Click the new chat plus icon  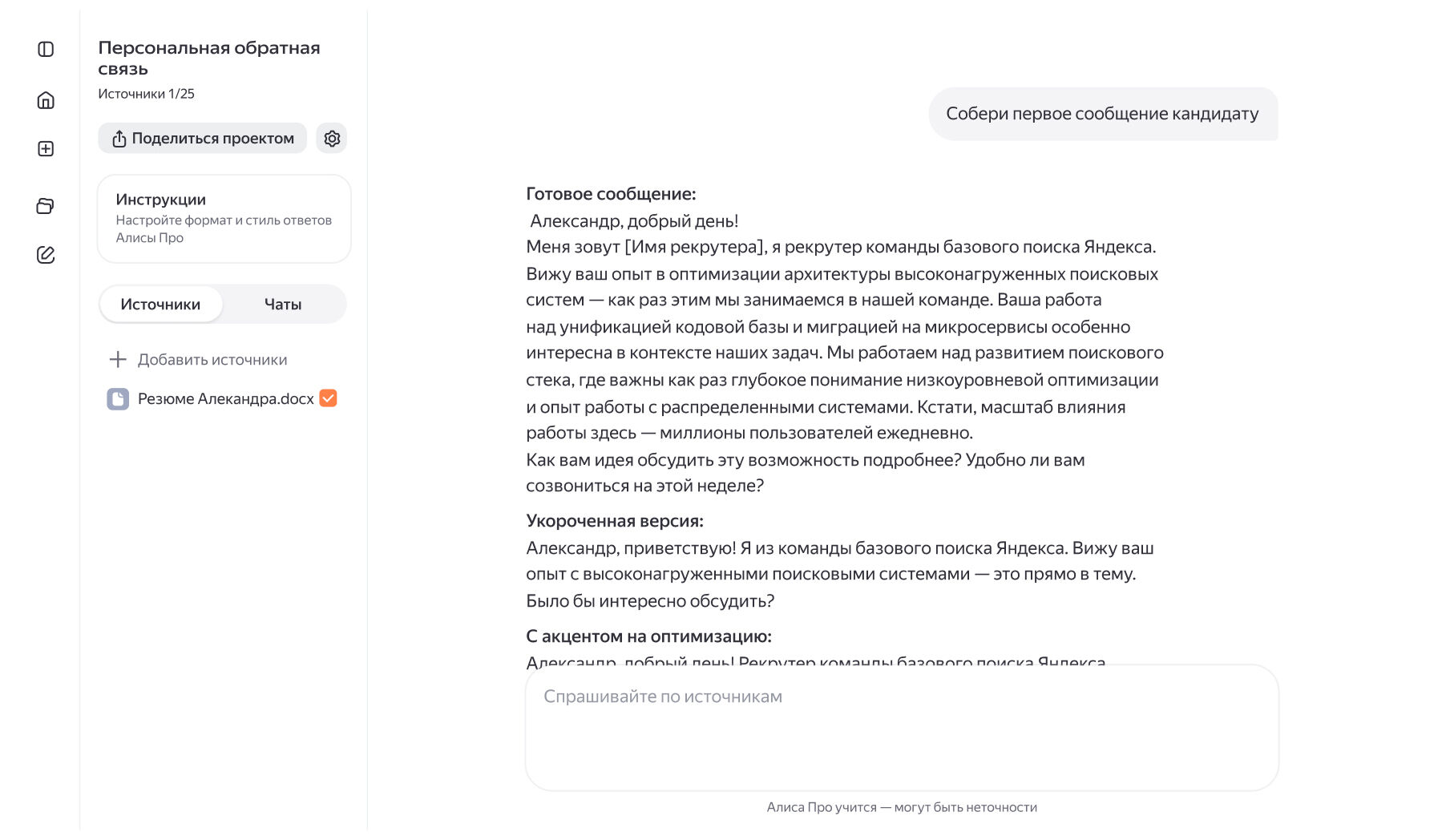[46, 149]
